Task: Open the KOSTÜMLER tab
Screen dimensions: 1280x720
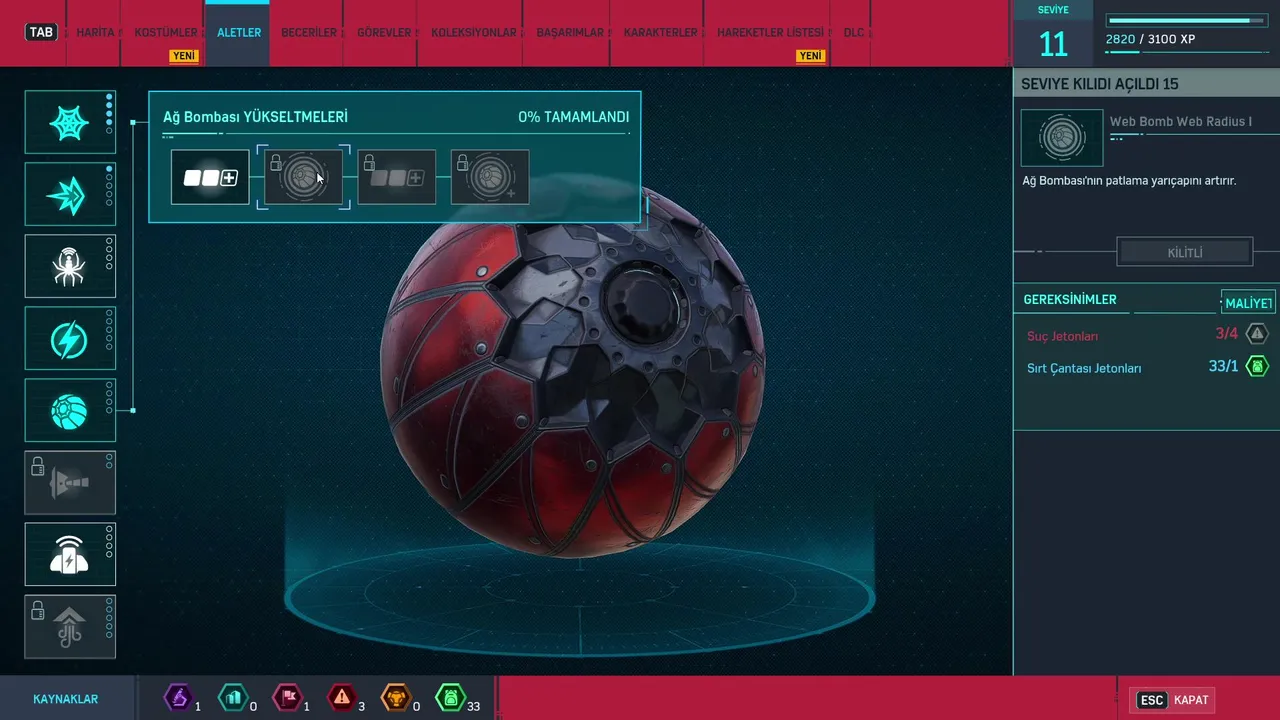Action: 166,33
